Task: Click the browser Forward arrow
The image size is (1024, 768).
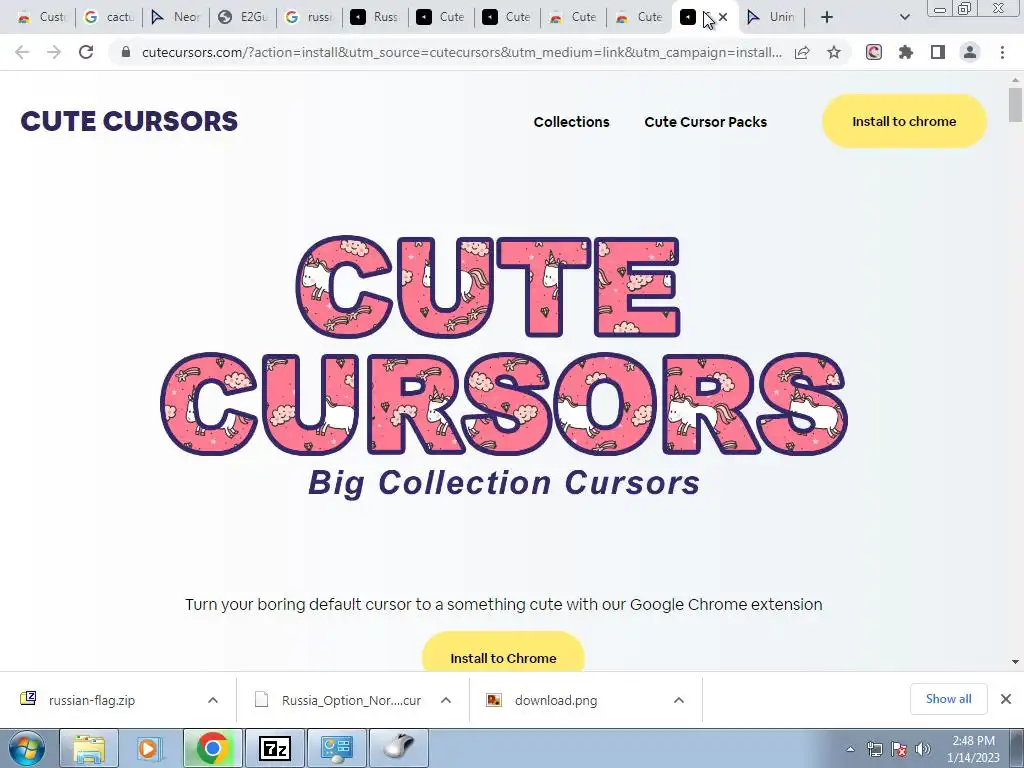Action: click(x=54, y=52)
